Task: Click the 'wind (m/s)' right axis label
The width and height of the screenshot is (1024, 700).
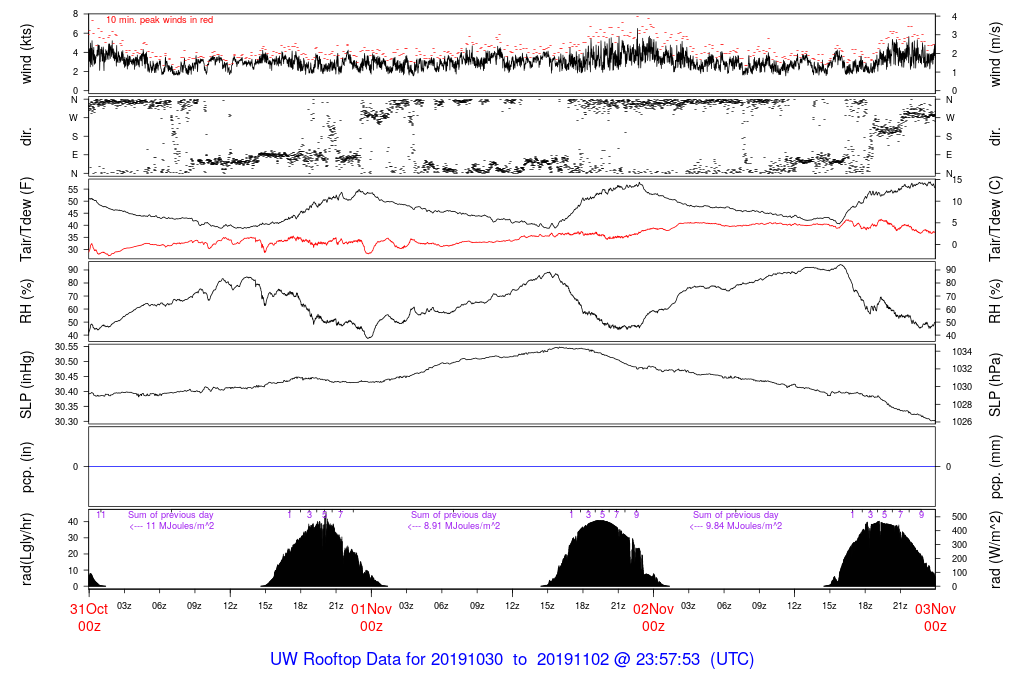Action: click(x=996, y=53)
